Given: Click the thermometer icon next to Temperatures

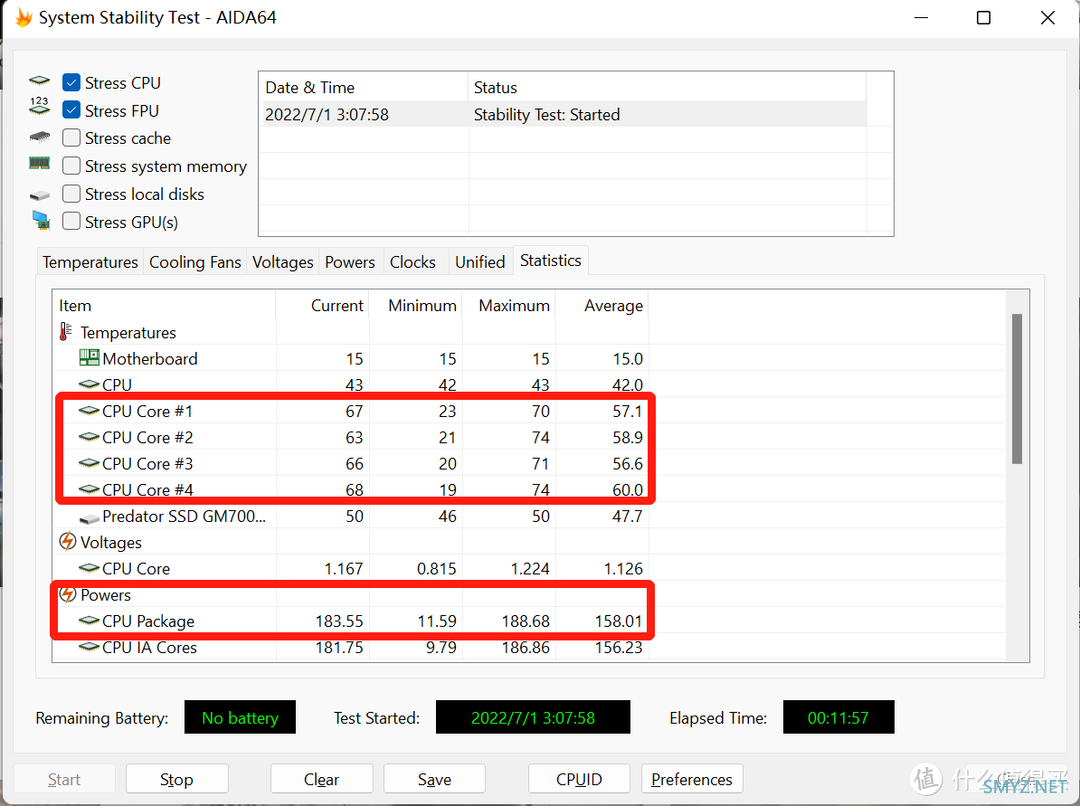Looking at the screenshot, I should (x=65, y=332).
